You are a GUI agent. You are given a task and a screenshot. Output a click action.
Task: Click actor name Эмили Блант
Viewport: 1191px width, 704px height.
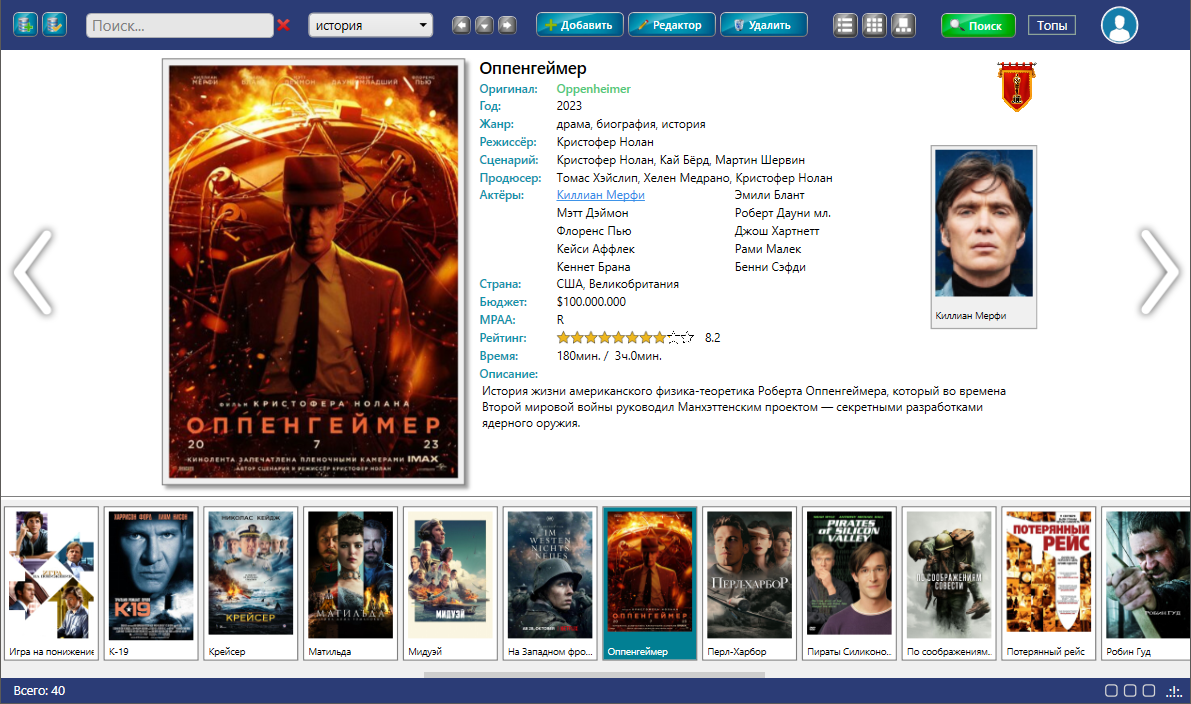pyautogui.click(x=769, y=195)
